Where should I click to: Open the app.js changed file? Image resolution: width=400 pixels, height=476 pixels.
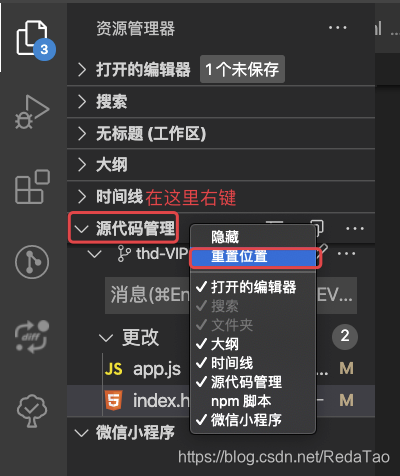(x=143, y=369)
